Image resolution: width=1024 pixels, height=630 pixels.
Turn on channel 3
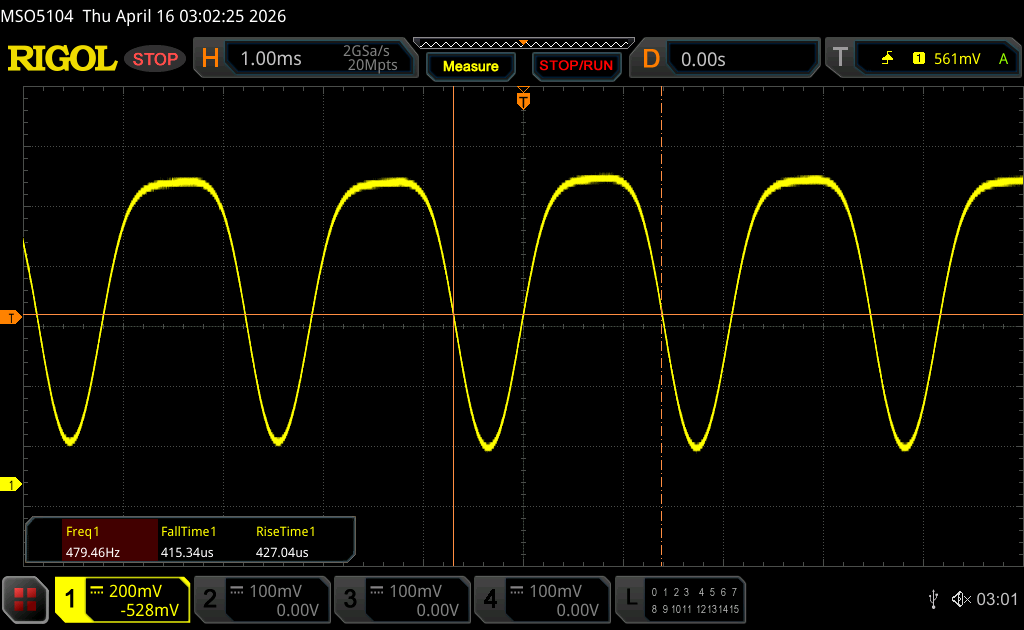point(401,599)
